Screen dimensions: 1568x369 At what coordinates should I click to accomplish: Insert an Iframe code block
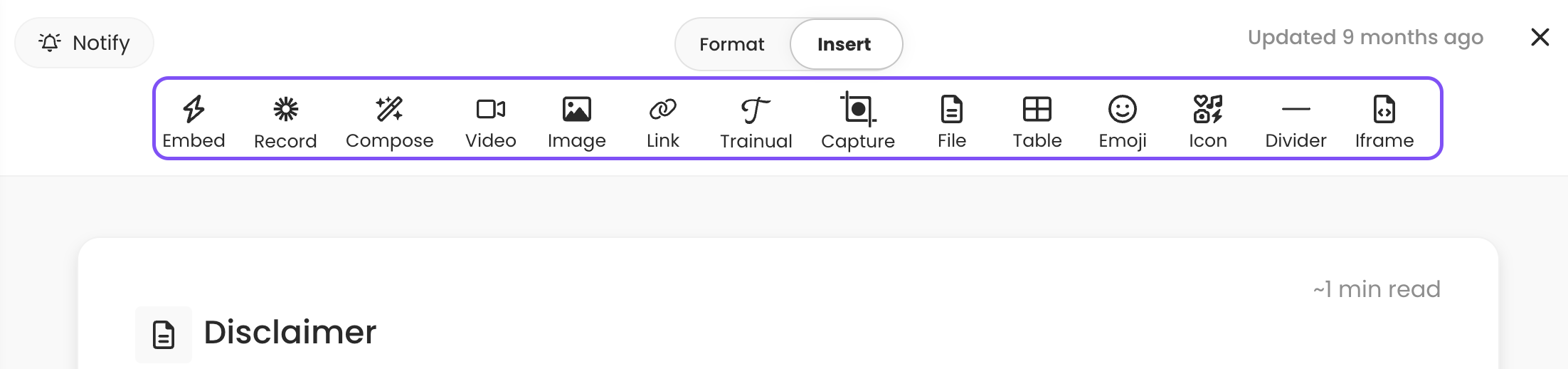coord(1384,120)
